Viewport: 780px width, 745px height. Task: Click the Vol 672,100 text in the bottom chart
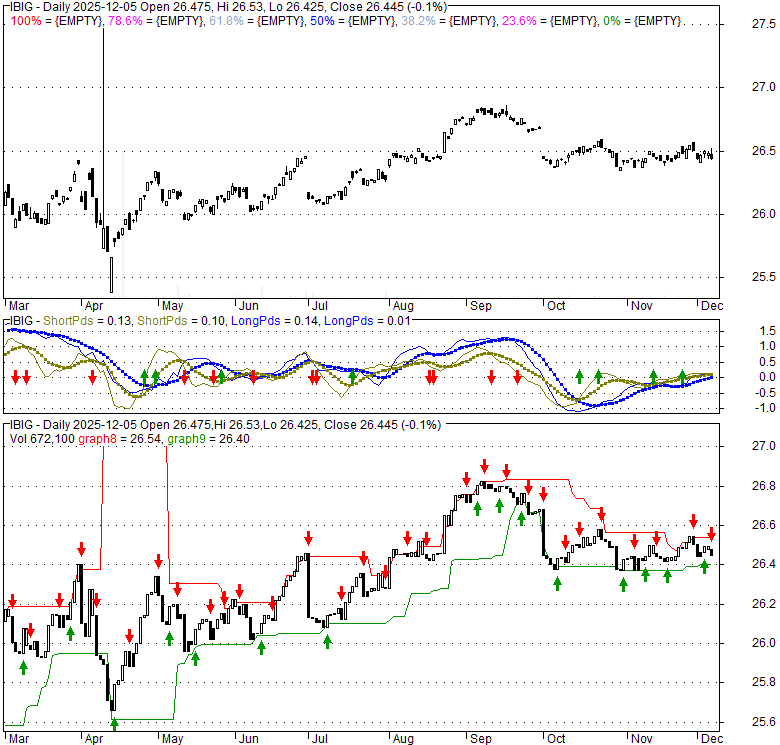(41, 439)
